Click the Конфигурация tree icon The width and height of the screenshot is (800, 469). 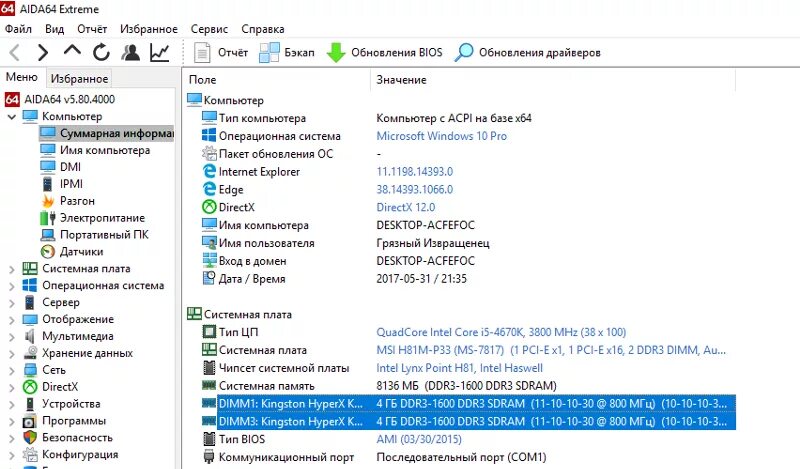tap(30, 454)
